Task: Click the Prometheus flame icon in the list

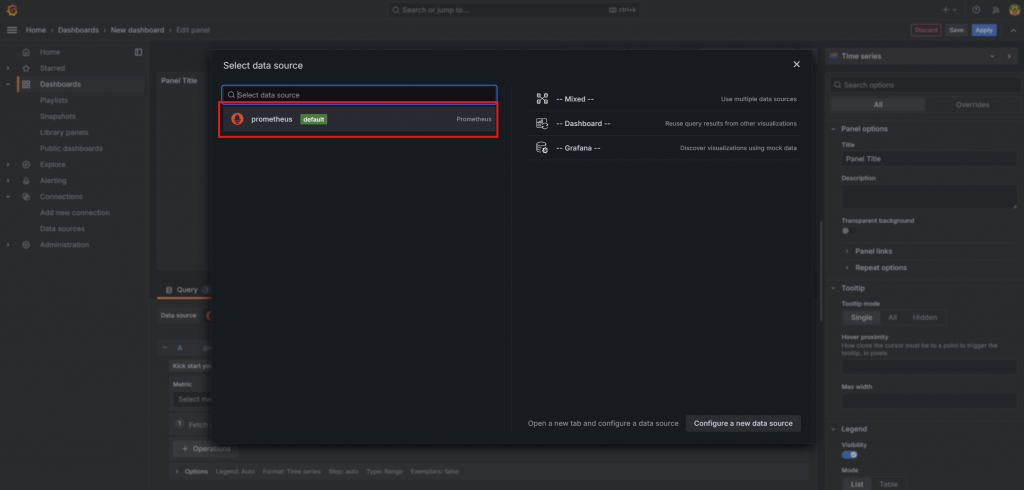Action: click(237, 119)
